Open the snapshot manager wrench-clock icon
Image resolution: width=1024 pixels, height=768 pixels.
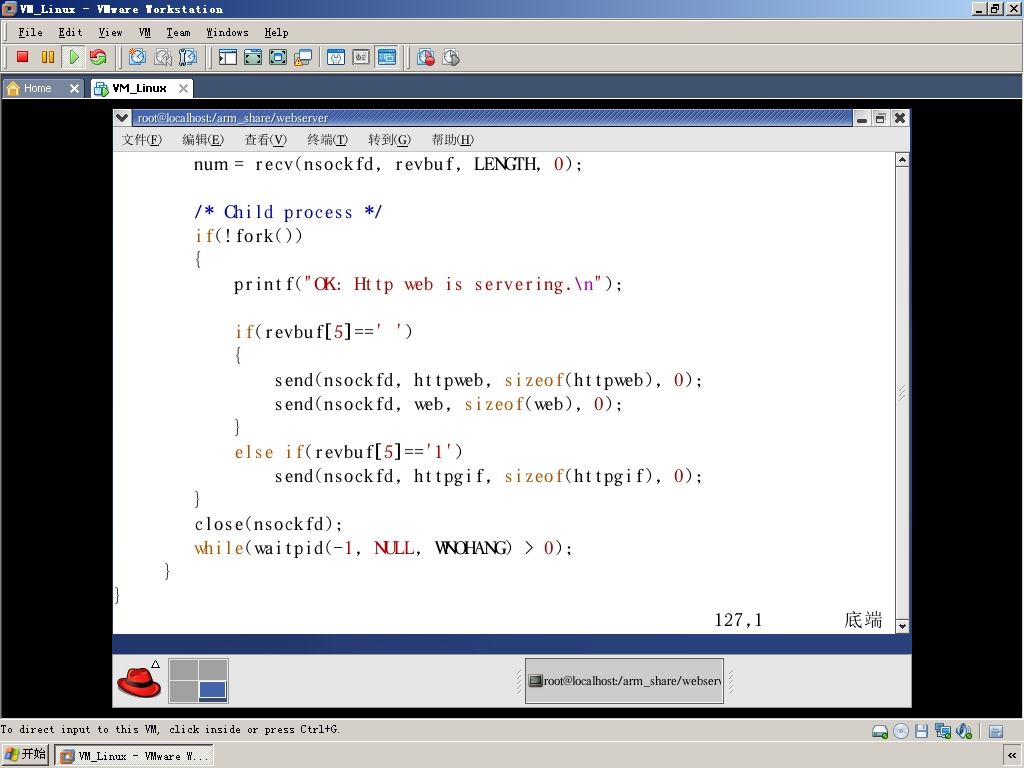coord(188,57)
